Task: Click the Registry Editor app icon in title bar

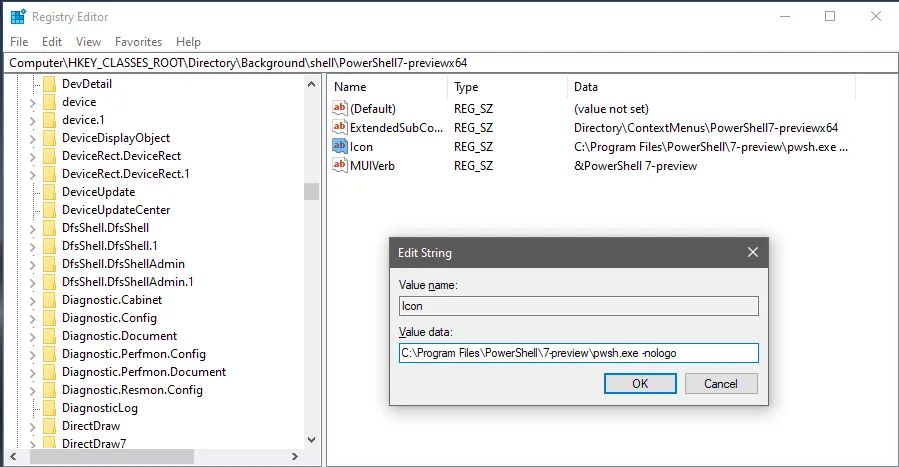Action: click(18, 16)
